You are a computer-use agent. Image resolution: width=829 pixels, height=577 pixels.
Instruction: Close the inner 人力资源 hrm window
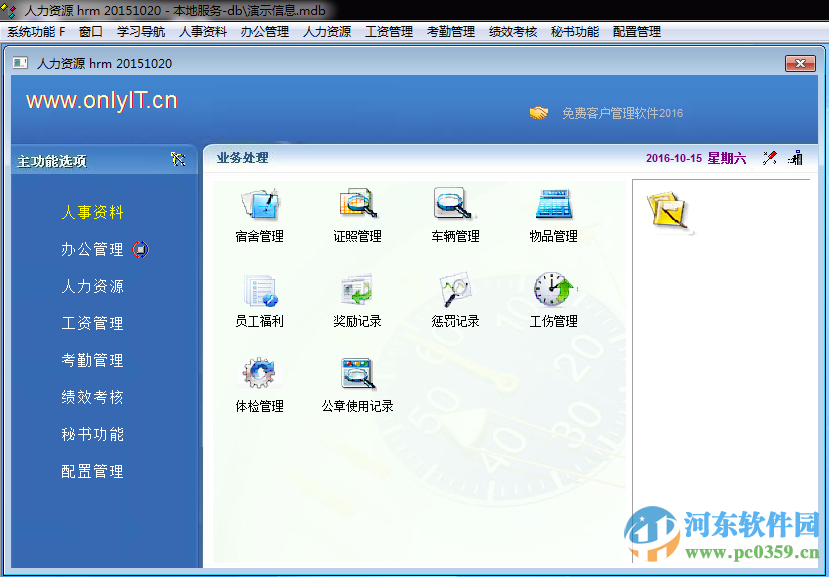[x=800, y=63]
